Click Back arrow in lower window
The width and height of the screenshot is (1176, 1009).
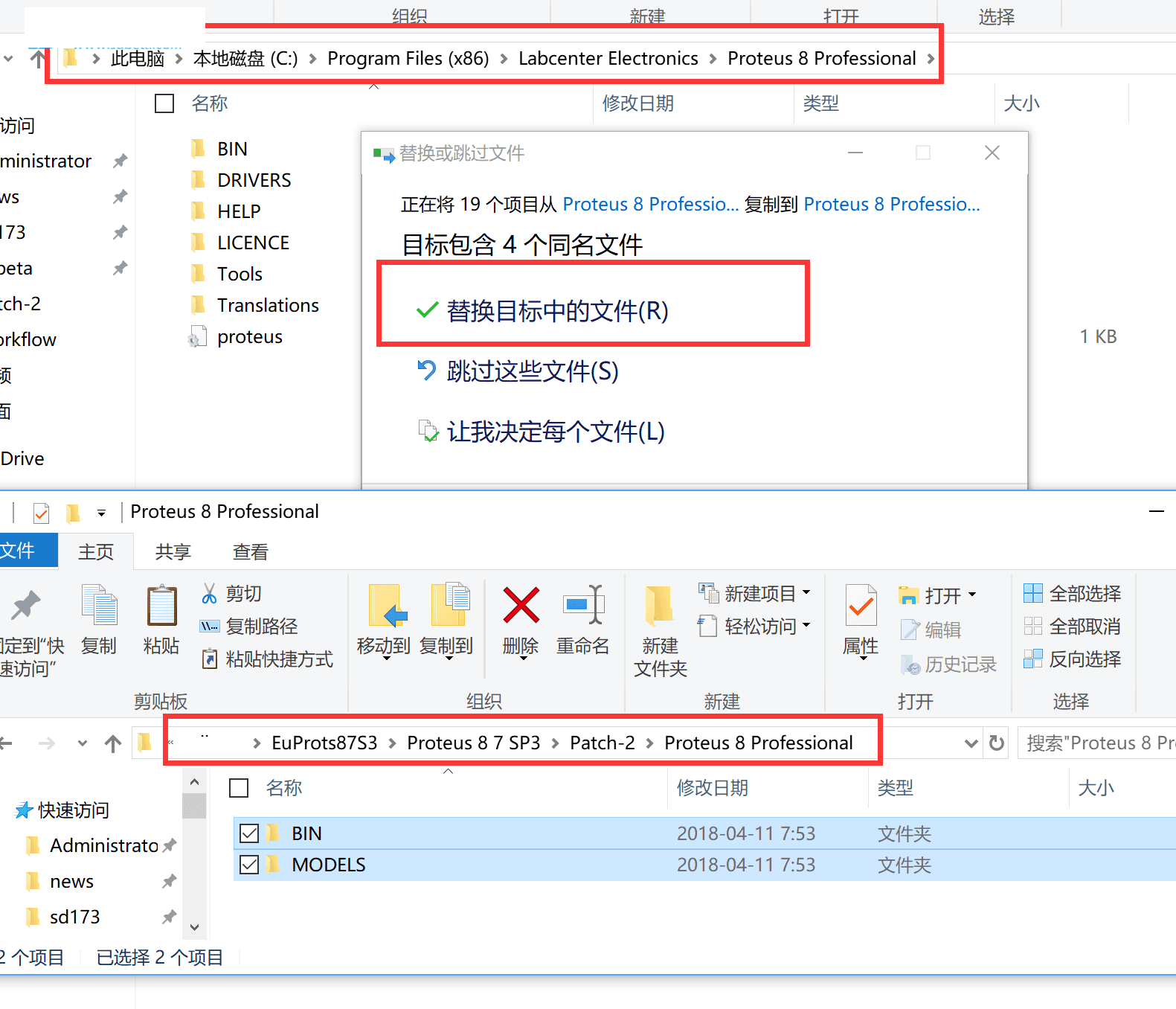pyautogui.click(x=6, y=743)
